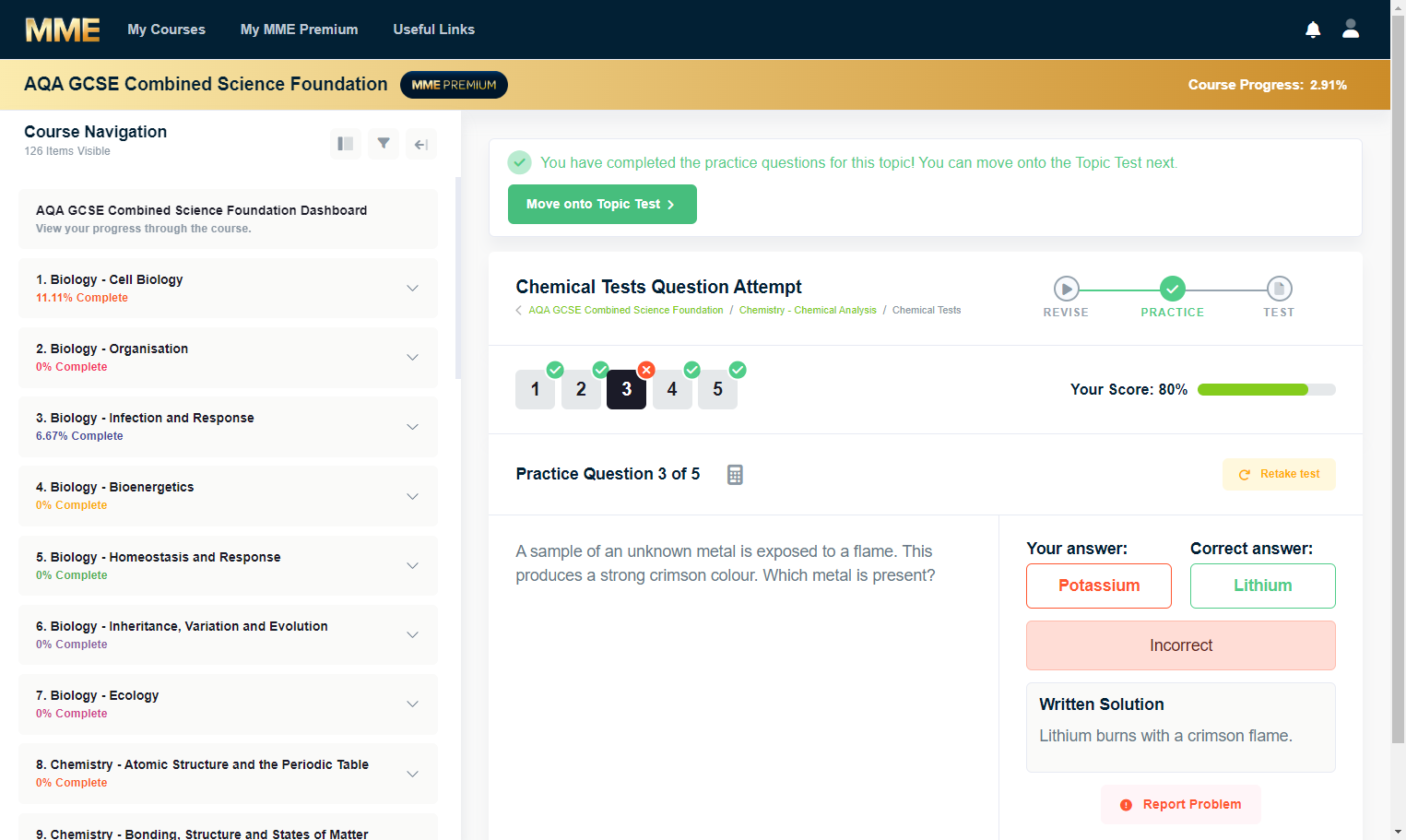Open My Courses menu
1406x840 pixels.
[x=167, y=30]
